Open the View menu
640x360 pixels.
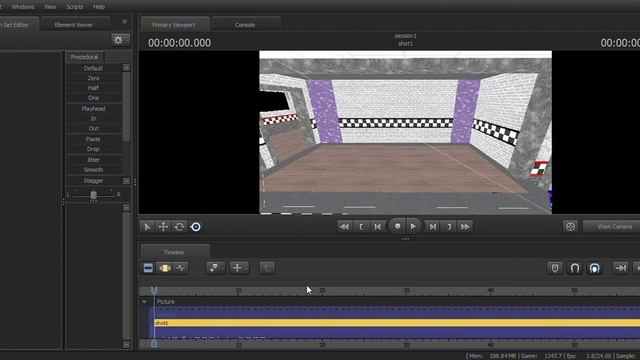50,7
